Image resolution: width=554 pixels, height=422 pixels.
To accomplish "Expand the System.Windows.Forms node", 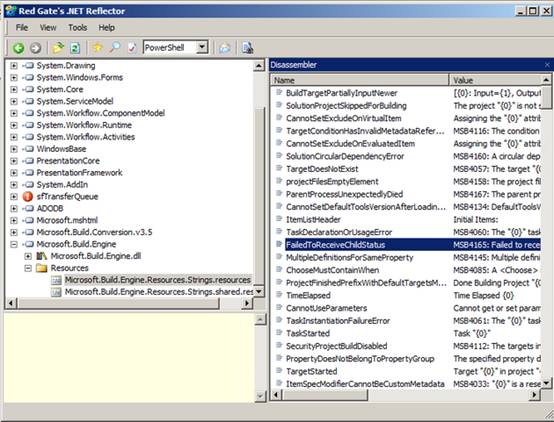I will click(14, 77).
